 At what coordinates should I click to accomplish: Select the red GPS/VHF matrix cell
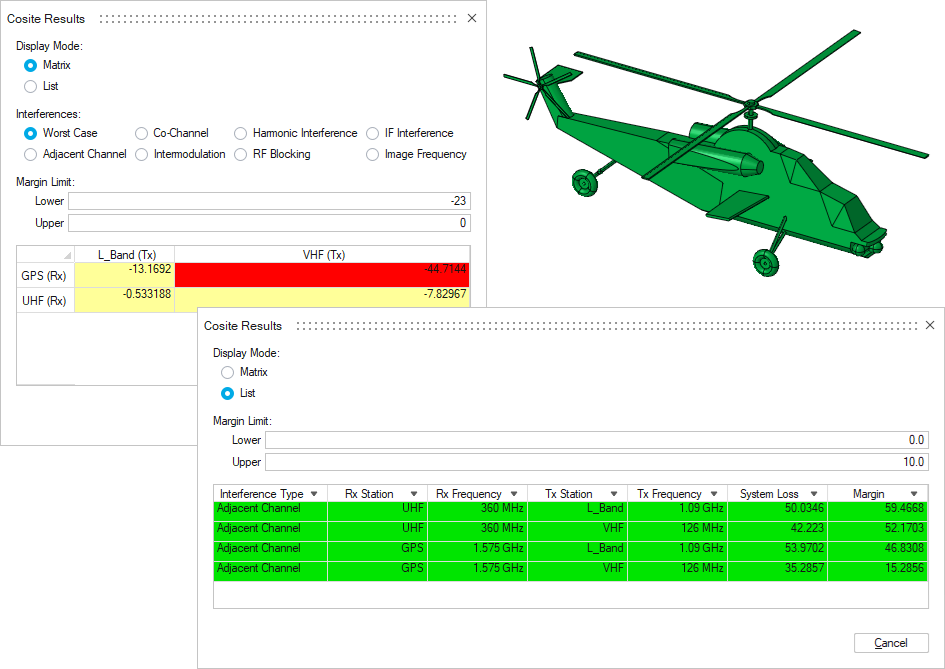click(x=322, y=275)
